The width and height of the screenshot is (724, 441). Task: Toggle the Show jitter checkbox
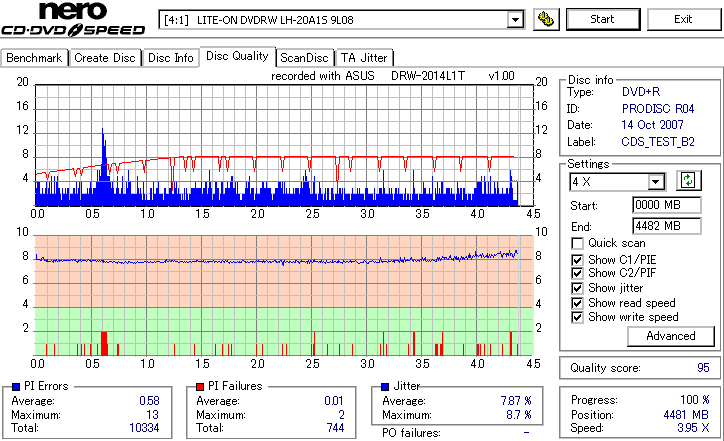tap(577, 288)
